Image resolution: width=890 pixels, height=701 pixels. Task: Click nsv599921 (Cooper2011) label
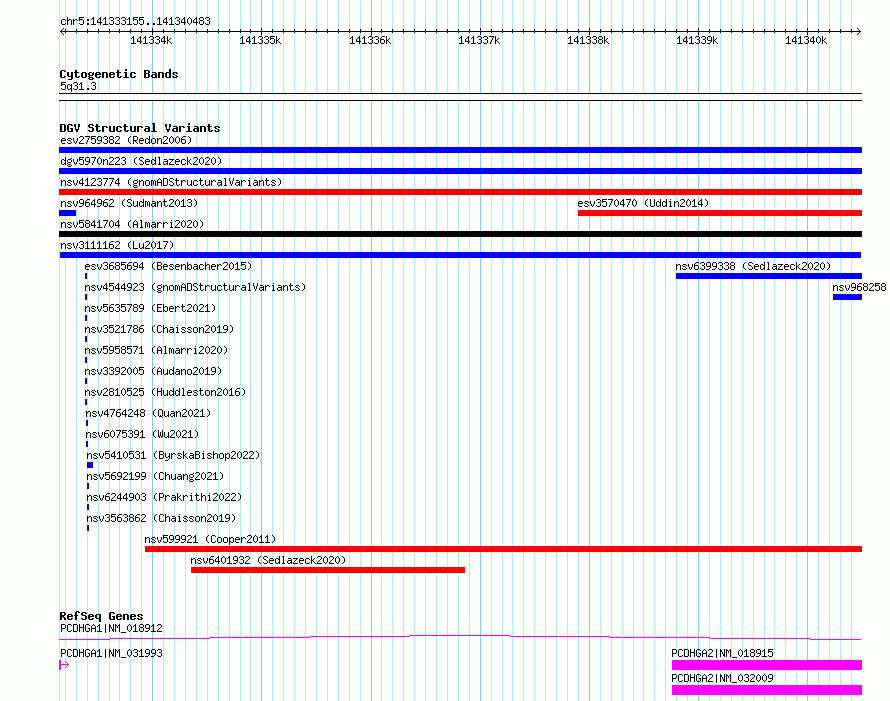point(210,539)
